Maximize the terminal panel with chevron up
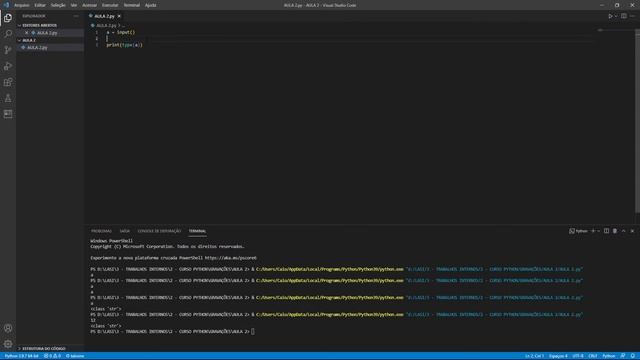The width and height of the screenshot is (640, 360). (624, 231)
